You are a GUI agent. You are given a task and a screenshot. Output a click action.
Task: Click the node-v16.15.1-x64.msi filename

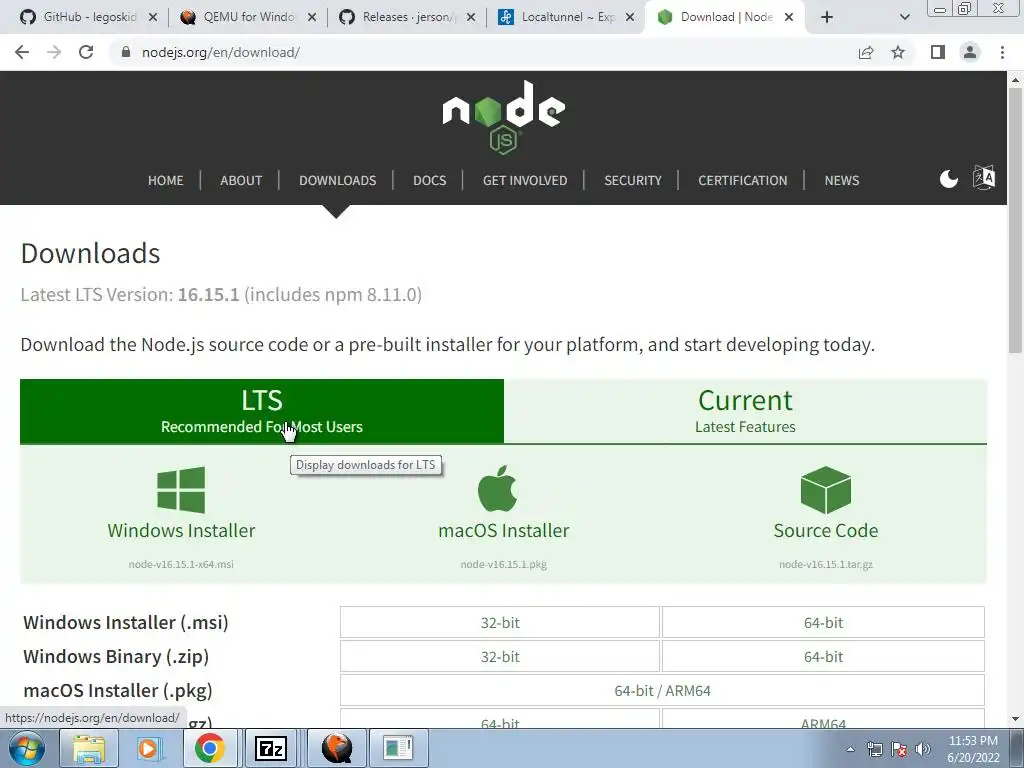tap(181, 564)
